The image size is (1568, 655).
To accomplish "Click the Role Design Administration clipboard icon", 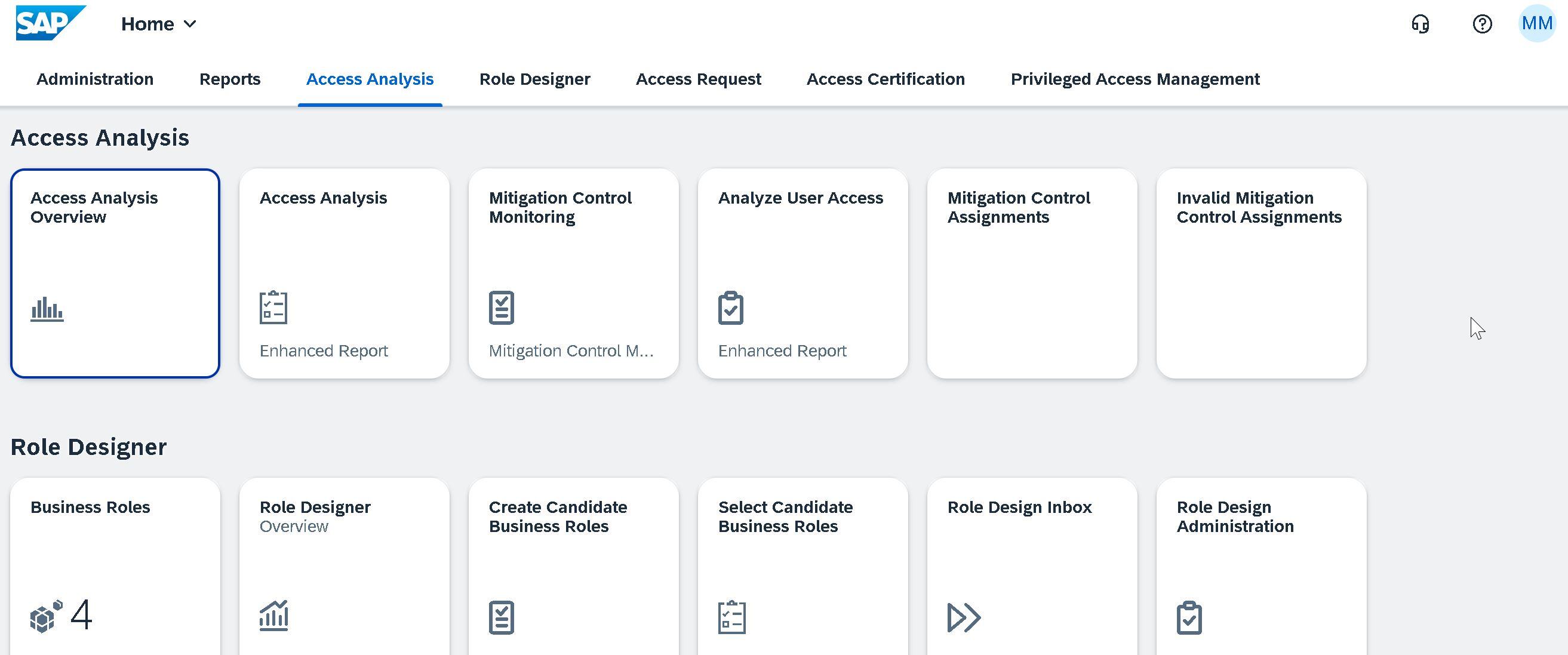I will (1189, 618).
